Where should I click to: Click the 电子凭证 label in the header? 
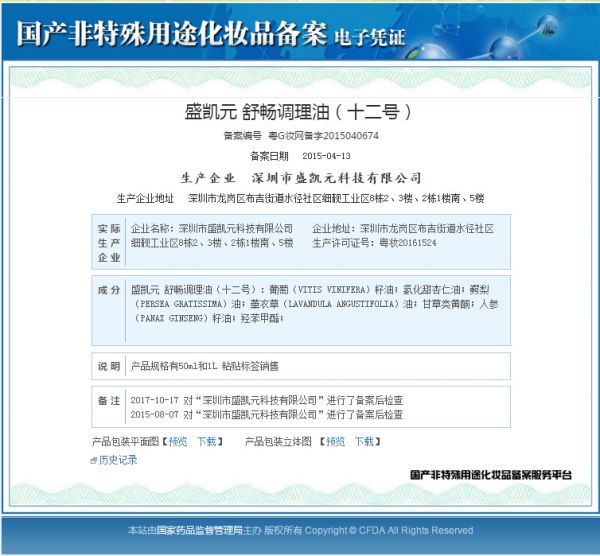coord(370,38)
